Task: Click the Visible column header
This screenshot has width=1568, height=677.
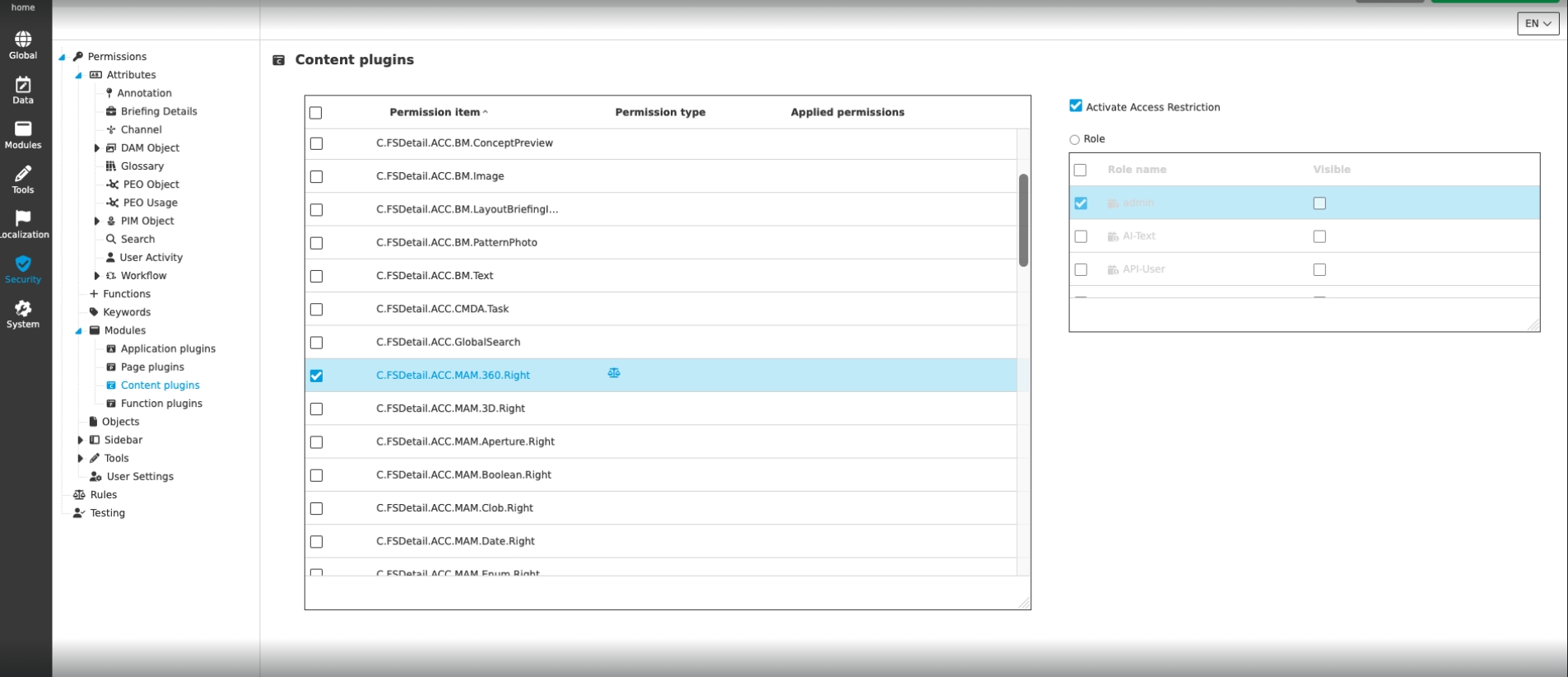Action: click(x=1332, y=170)
